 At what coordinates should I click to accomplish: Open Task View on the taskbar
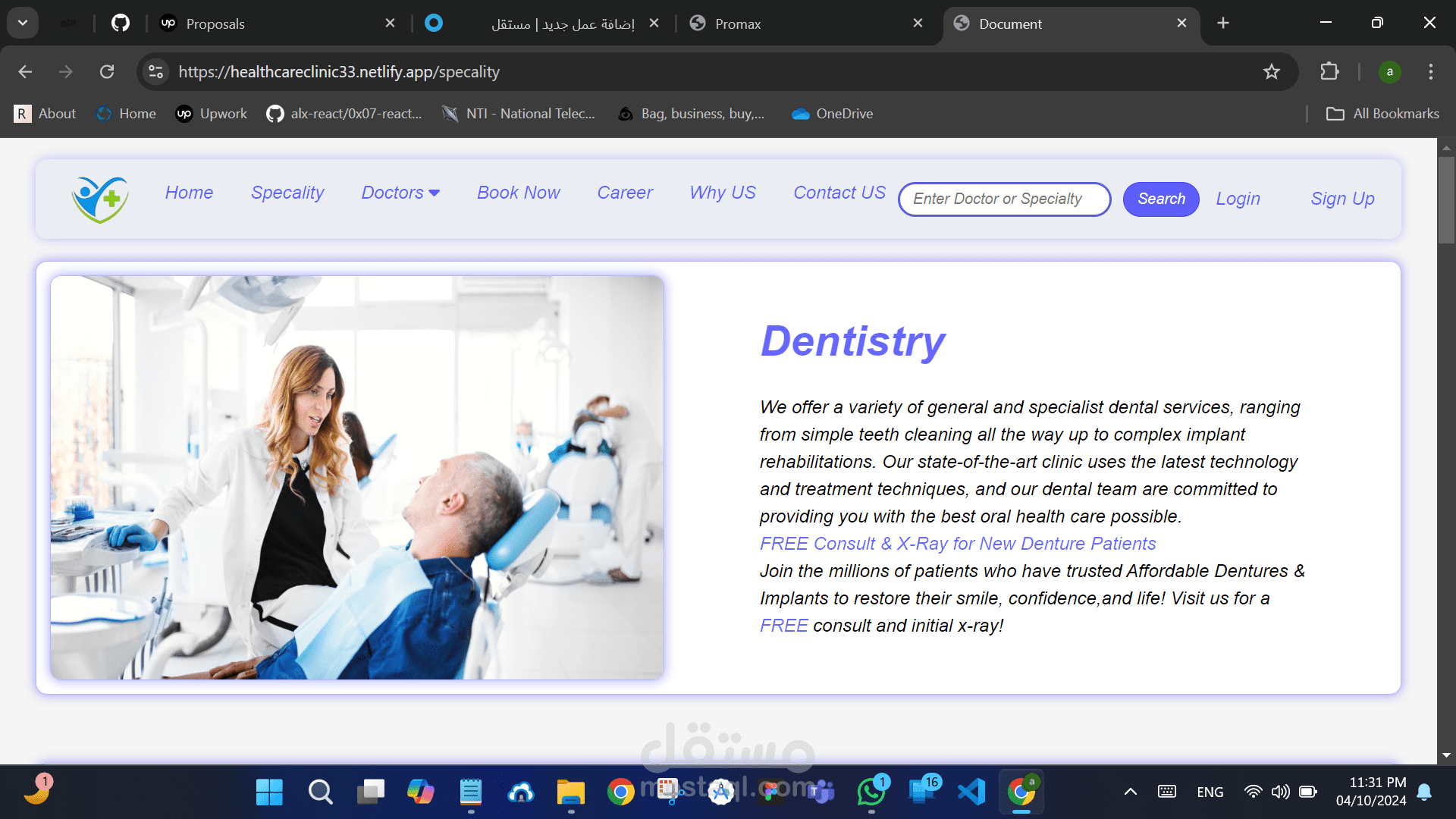click(370, 792)
